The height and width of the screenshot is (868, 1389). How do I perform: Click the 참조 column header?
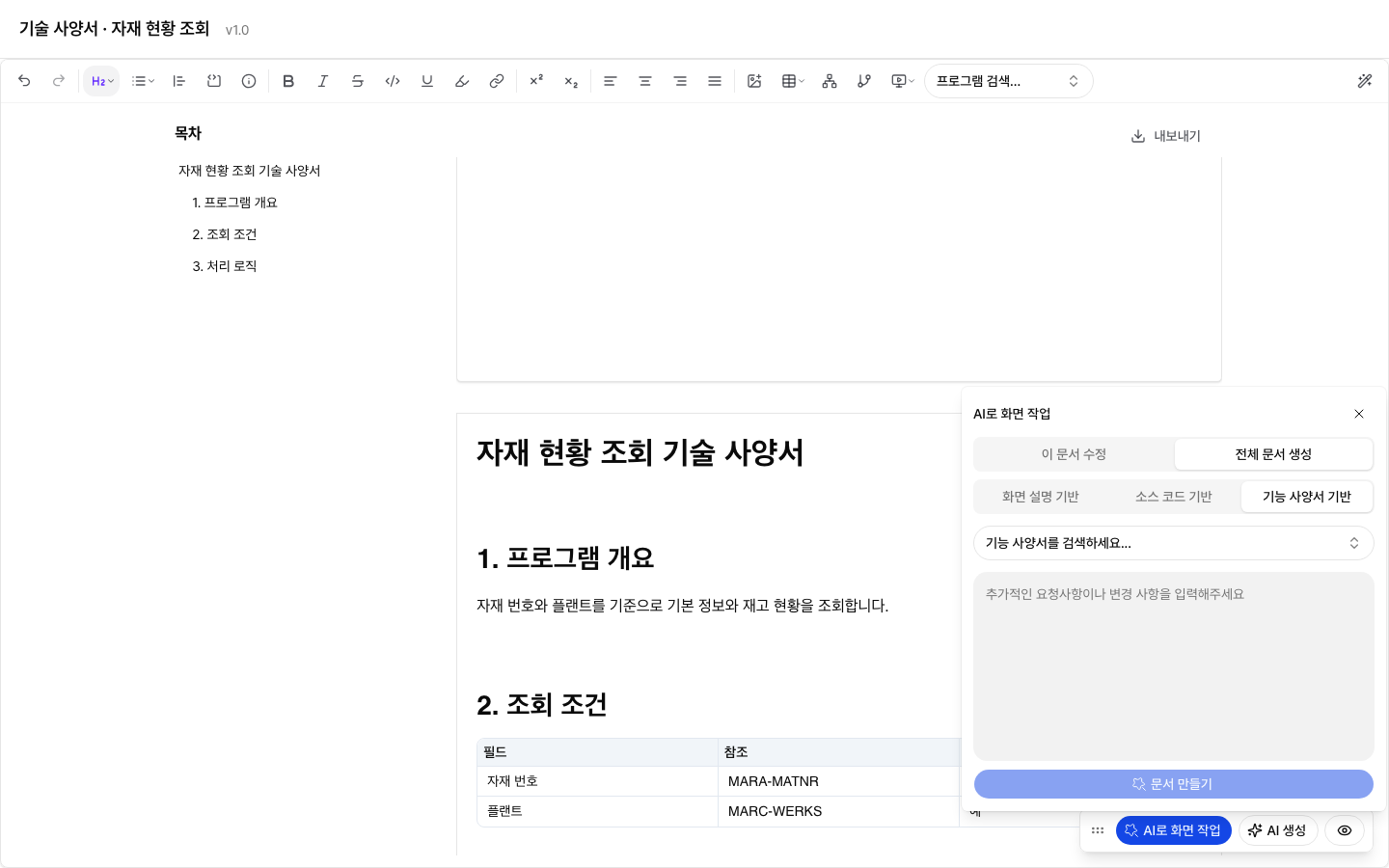coord(838,752)
